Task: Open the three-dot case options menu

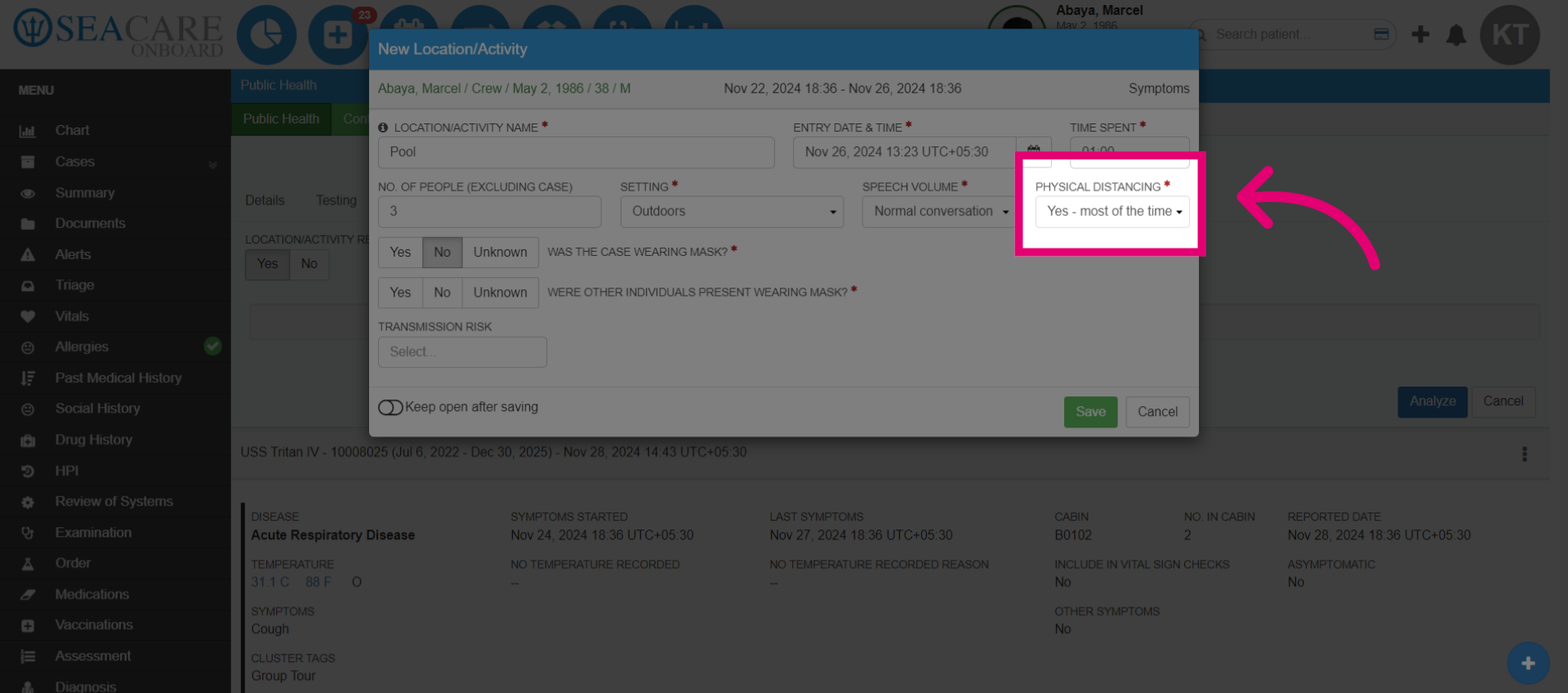Action: point(1524,454)
